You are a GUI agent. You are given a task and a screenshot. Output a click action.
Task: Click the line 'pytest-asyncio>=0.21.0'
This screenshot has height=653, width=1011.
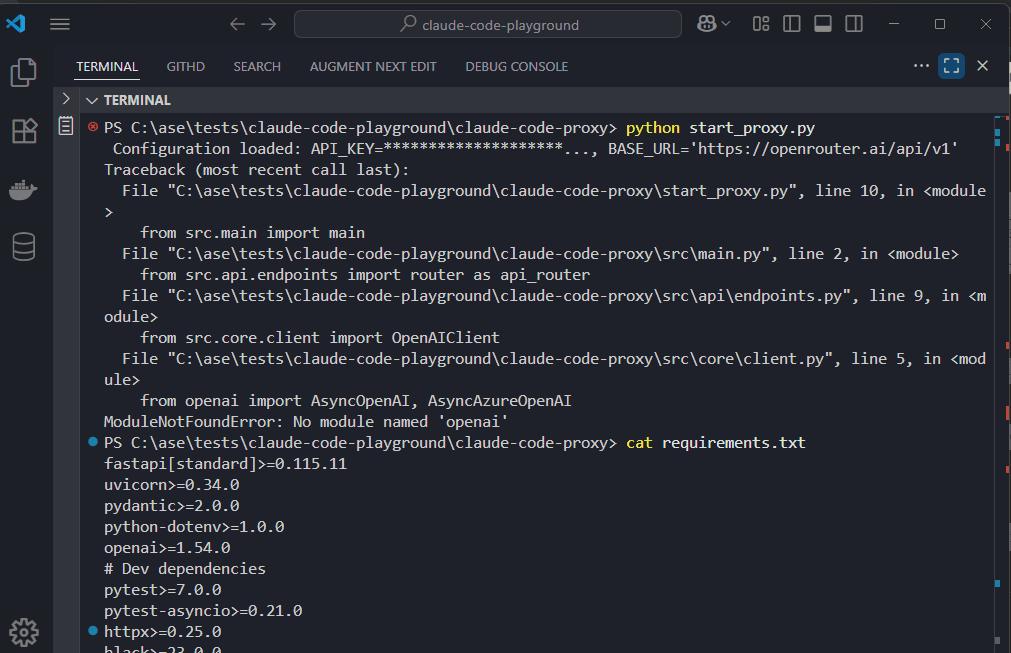click(x=203, y=610)
